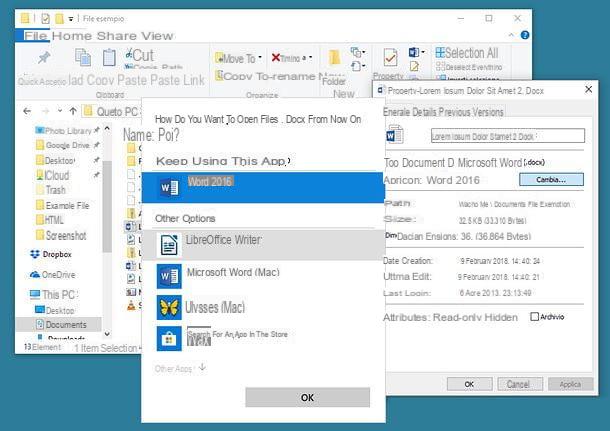Click the sidebar scroll up arrow
This screenshot has width=610, height=431.
point(107,128)
